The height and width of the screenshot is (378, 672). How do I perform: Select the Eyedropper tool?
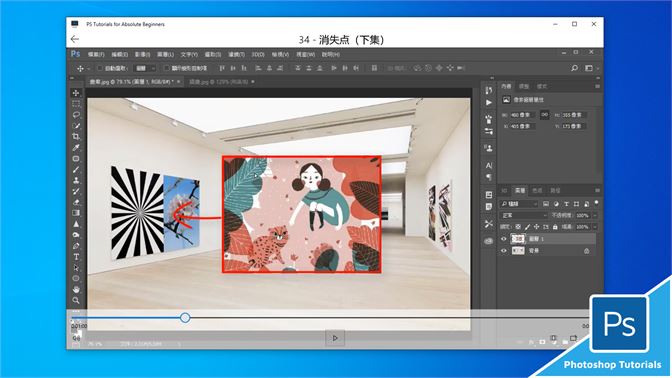[76, 147]
